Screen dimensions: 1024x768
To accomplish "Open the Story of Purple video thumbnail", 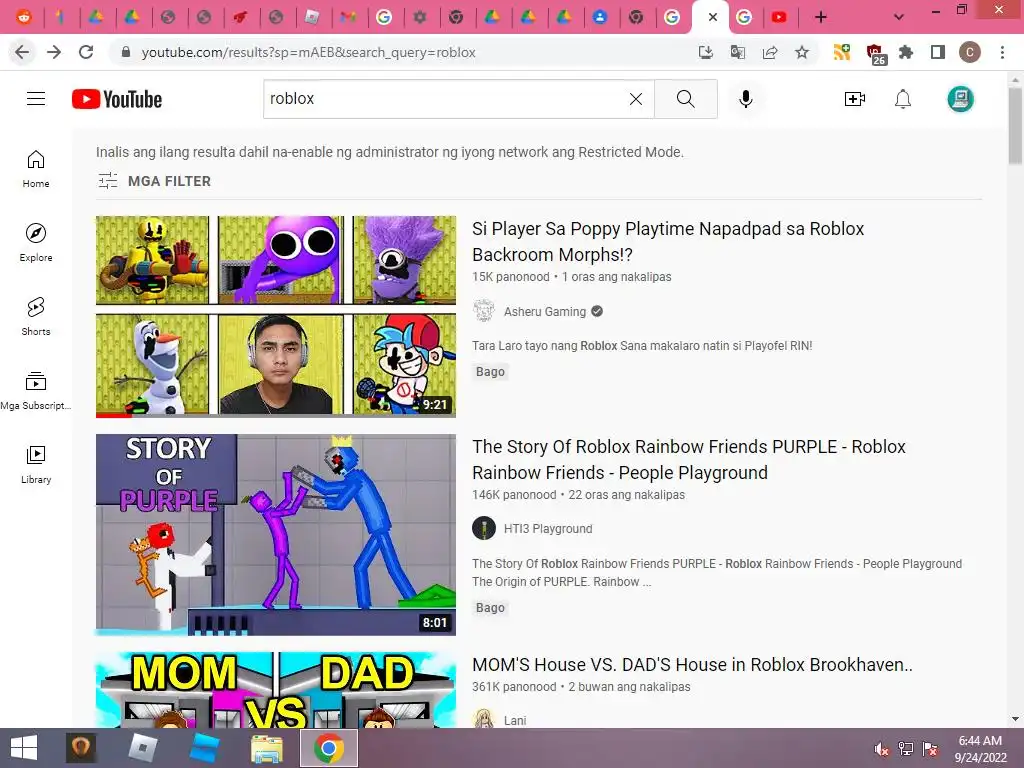I will pyautogui.click(x=276, y=535).
